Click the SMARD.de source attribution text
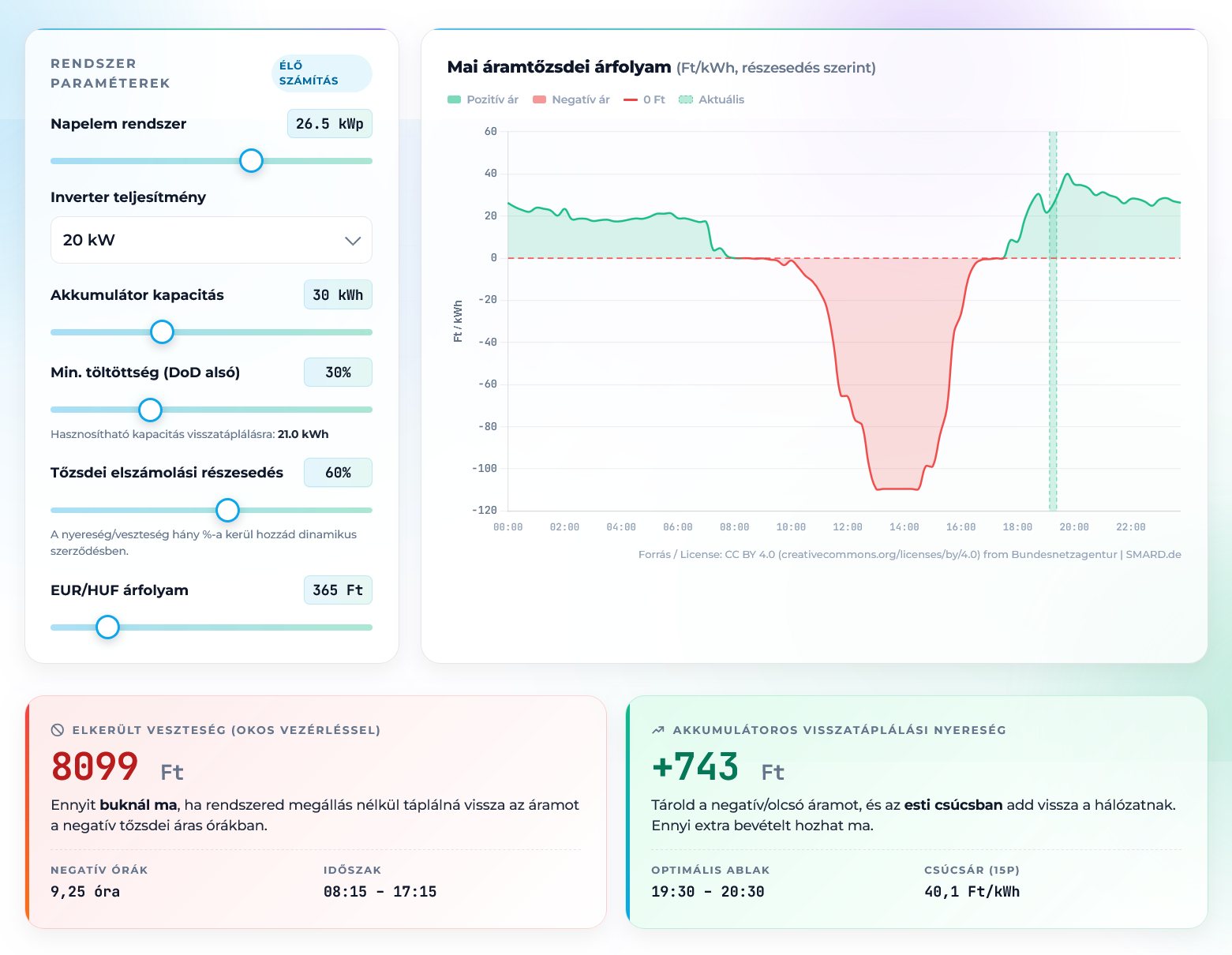Image resolution: width=1232 pixels, height=955 pixels. coord(1152,554)
